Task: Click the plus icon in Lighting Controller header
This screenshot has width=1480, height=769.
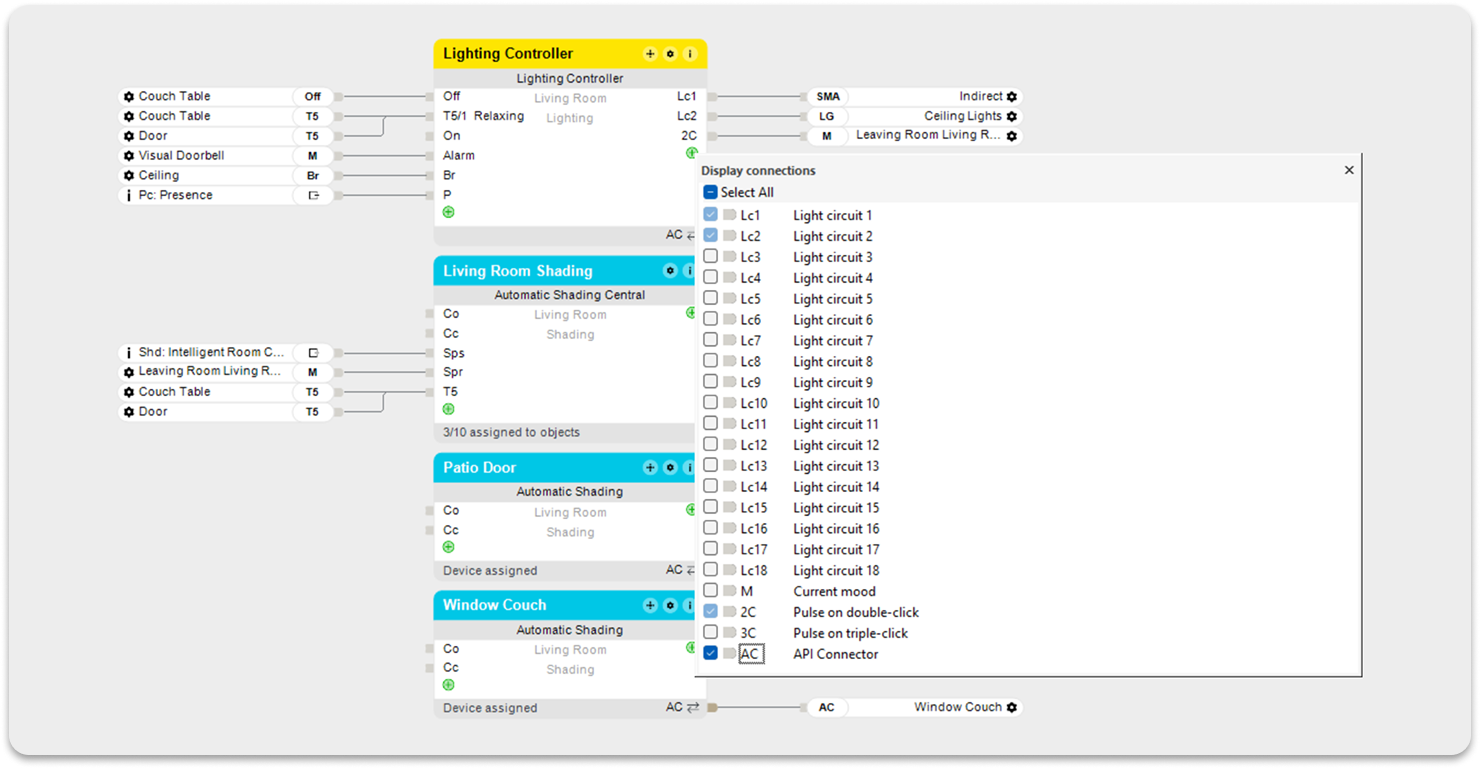Action: pos(650,54)
